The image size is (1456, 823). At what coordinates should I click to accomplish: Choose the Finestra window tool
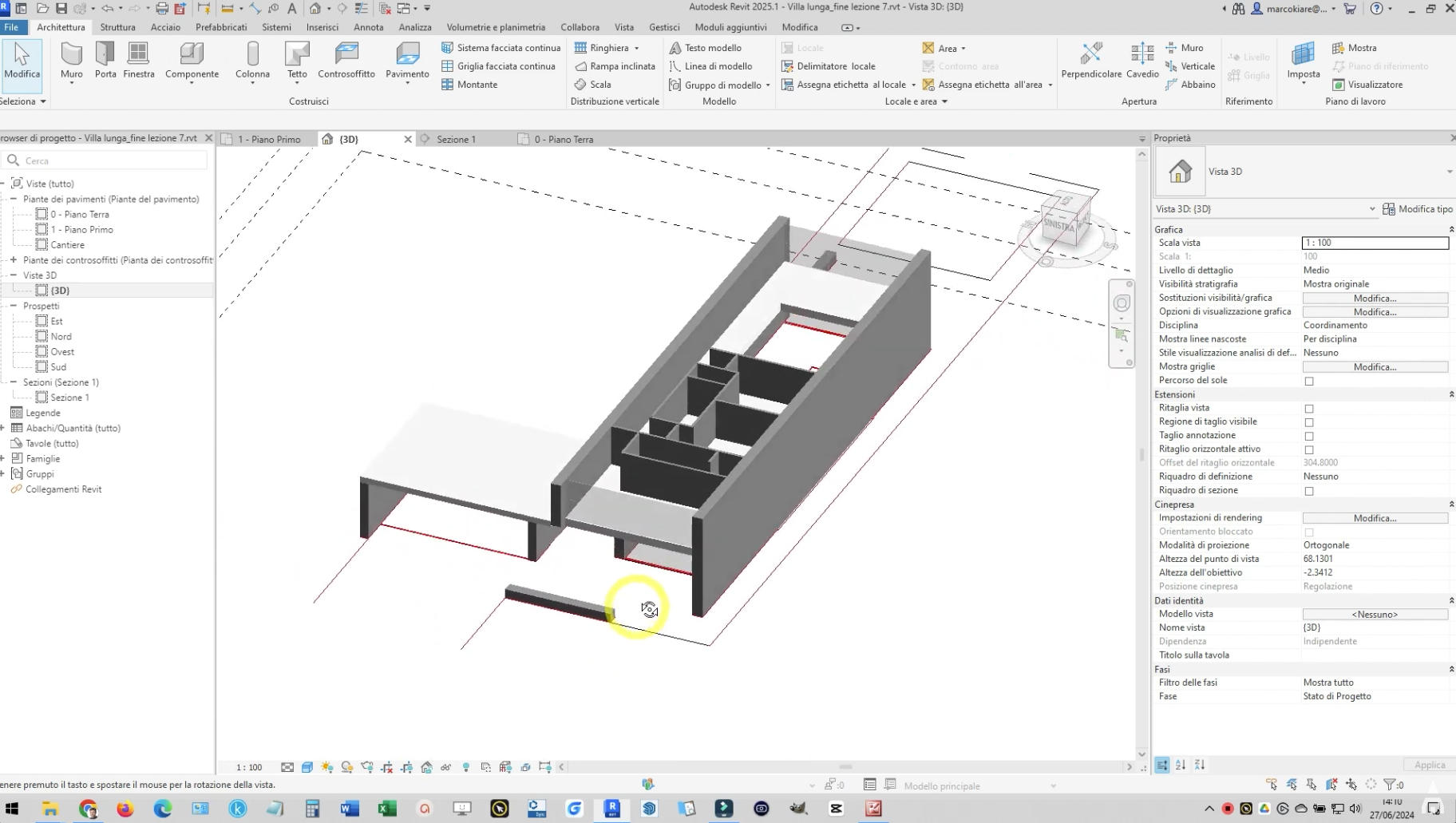tap(139, 61)
